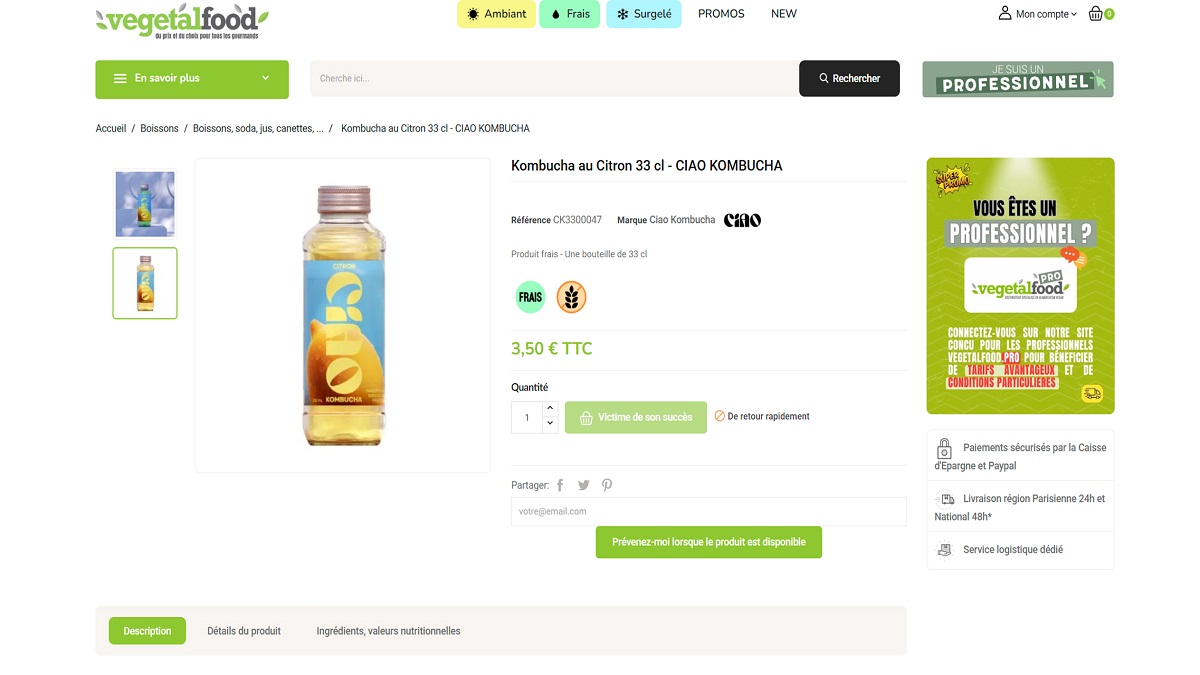Share the product via the Twitter icon

pyautogui.click(x=583, y=485)
